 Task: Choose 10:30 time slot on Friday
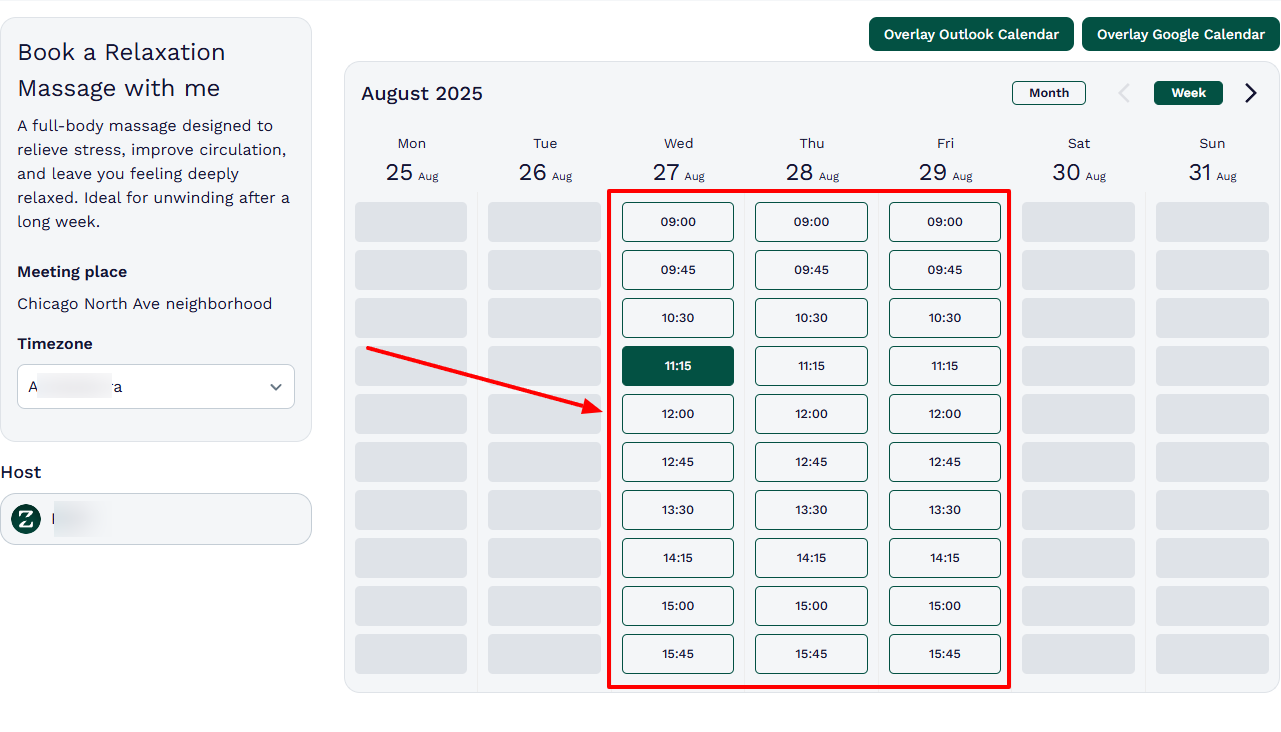click(944, 318)
